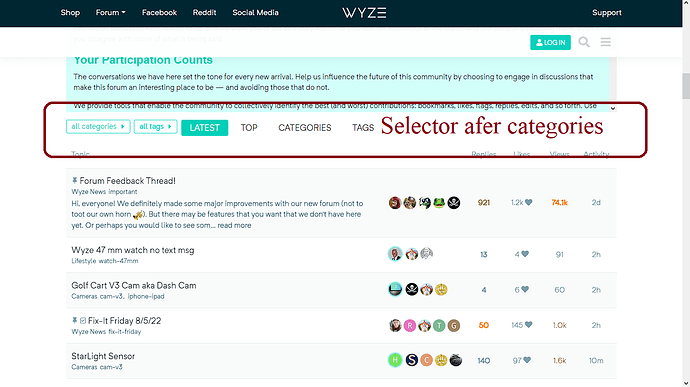Image resolution: width=690 pixels, height=387 pixels.
Task: Click the heart icon on Fix-It Friday row
Action: 529,325
